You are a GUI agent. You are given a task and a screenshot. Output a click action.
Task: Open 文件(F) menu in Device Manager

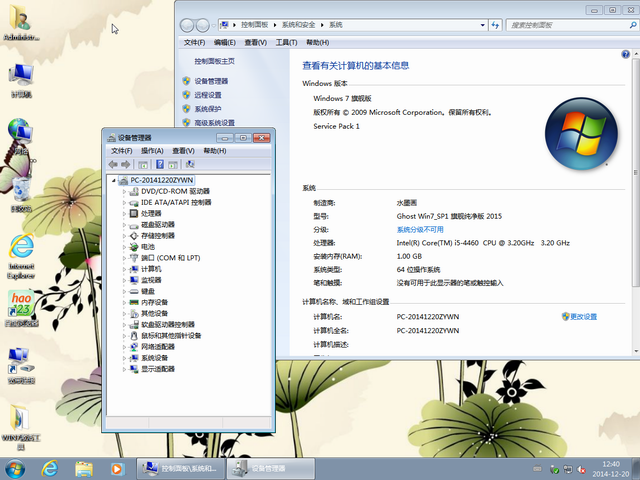tap(122, 151)
